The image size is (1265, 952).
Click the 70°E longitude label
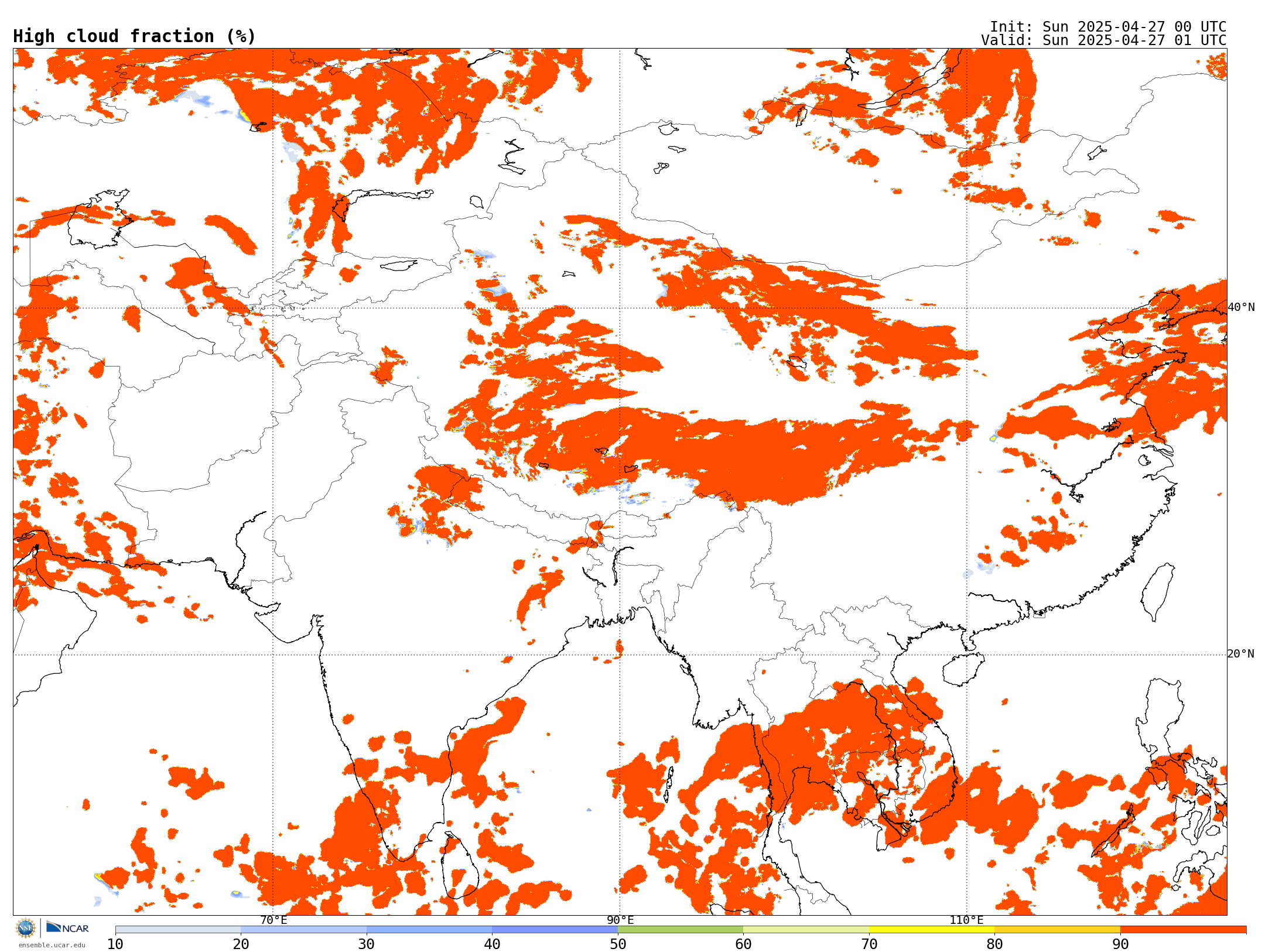click(273, 920)
